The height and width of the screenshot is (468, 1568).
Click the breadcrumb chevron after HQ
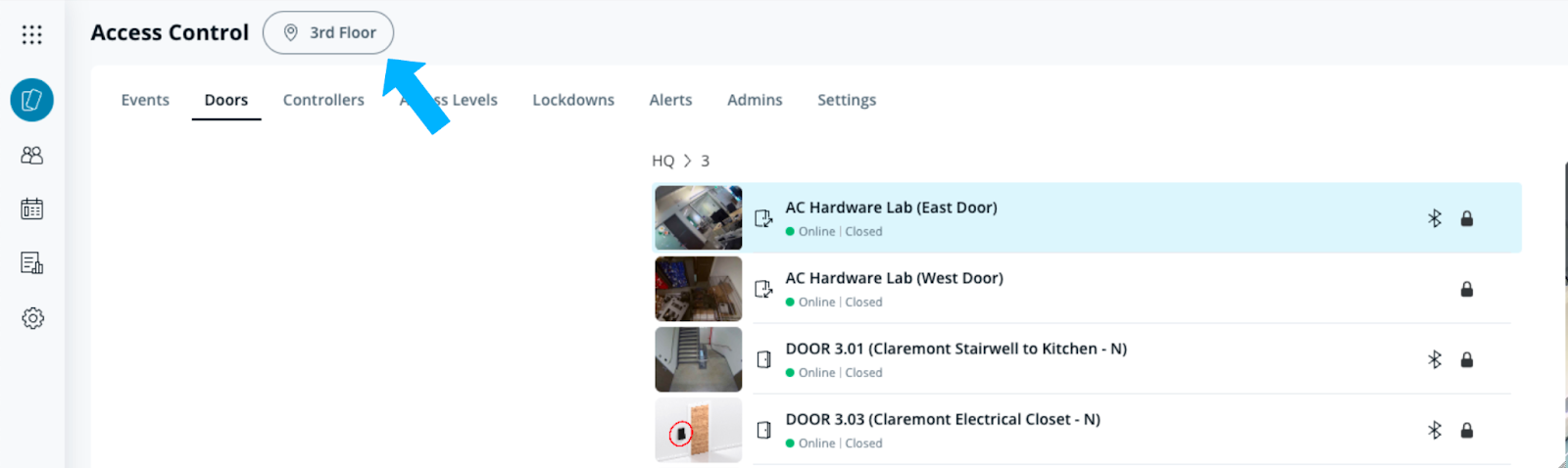point(688,161)
